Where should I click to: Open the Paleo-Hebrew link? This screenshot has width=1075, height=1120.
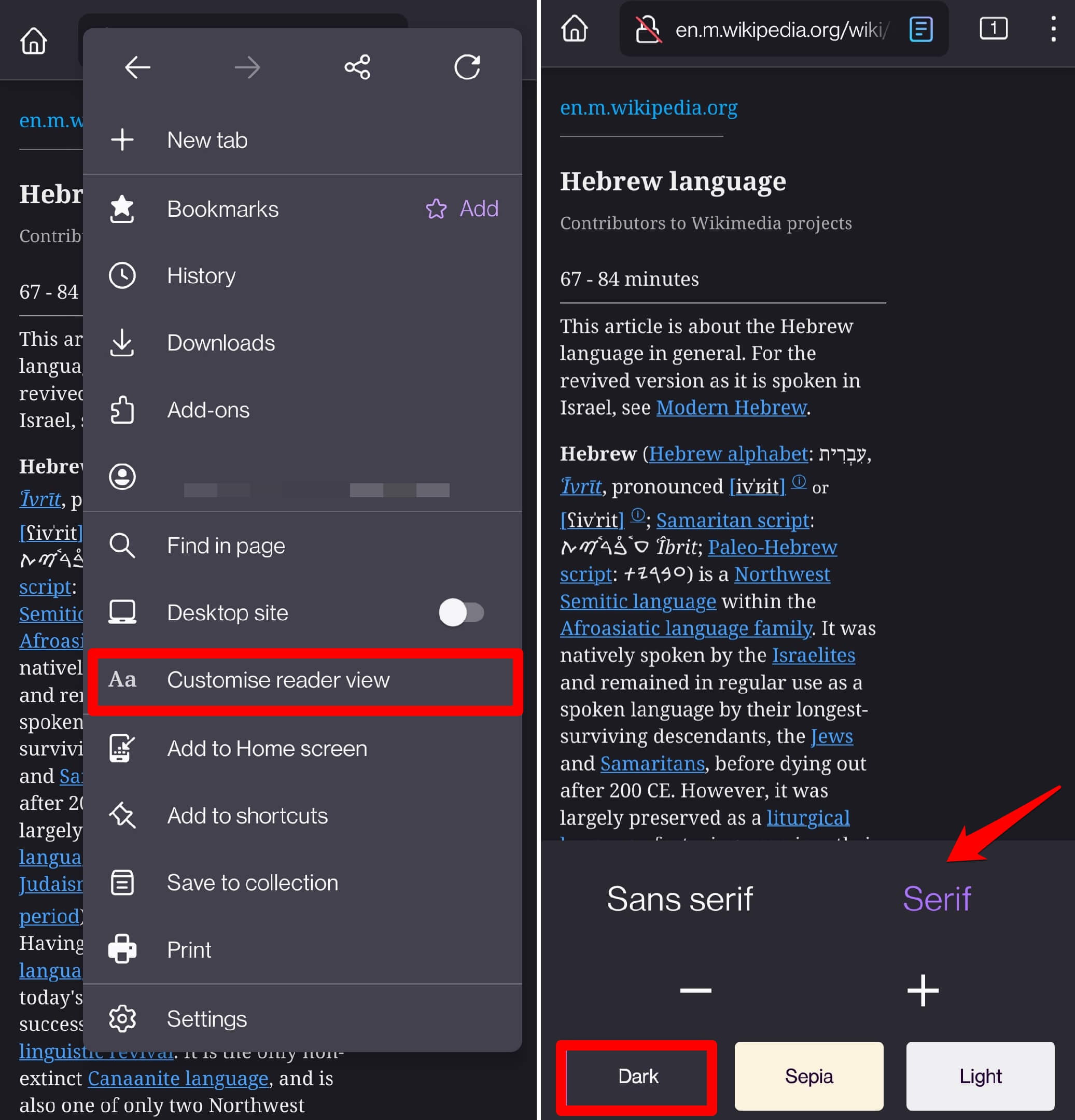pyautogui.click(x=773, y=547)
